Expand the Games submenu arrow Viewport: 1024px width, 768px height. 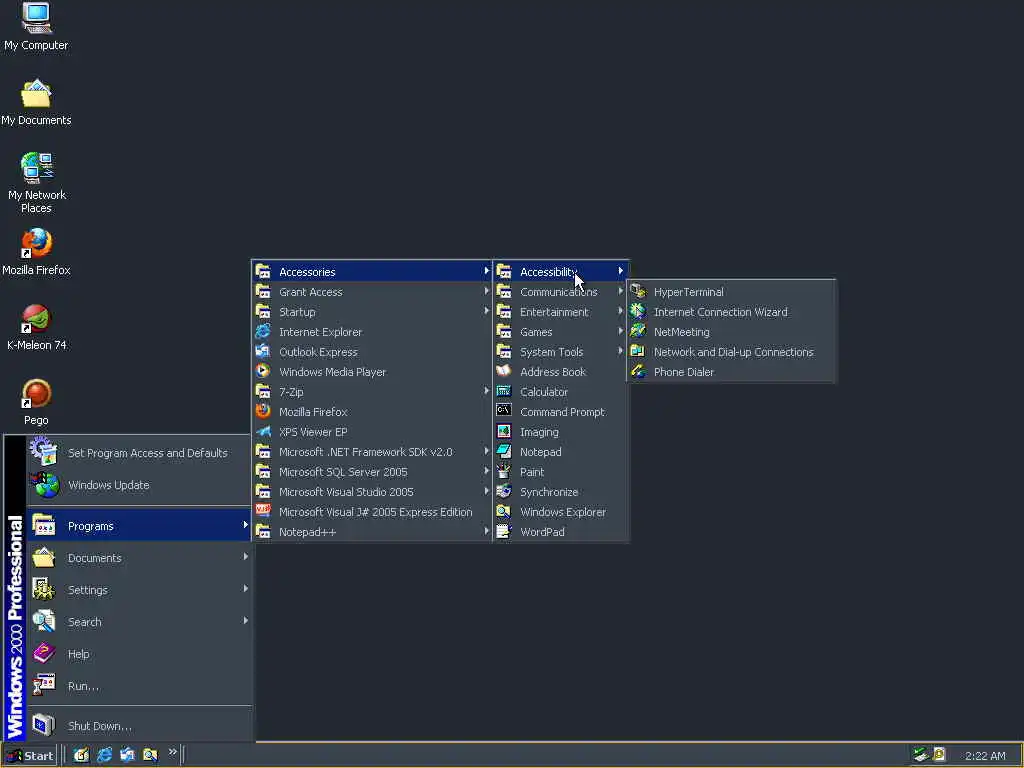(x=620, y=331)
